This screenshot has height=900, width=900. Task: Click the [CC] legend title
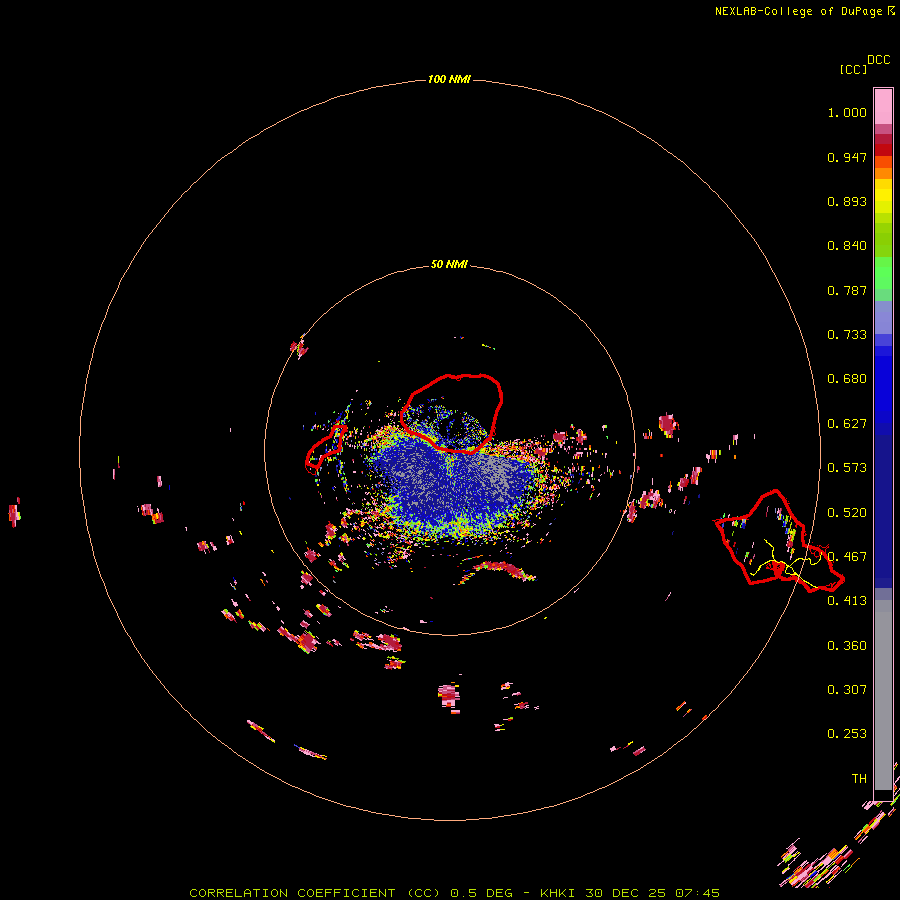click(853, 69)
